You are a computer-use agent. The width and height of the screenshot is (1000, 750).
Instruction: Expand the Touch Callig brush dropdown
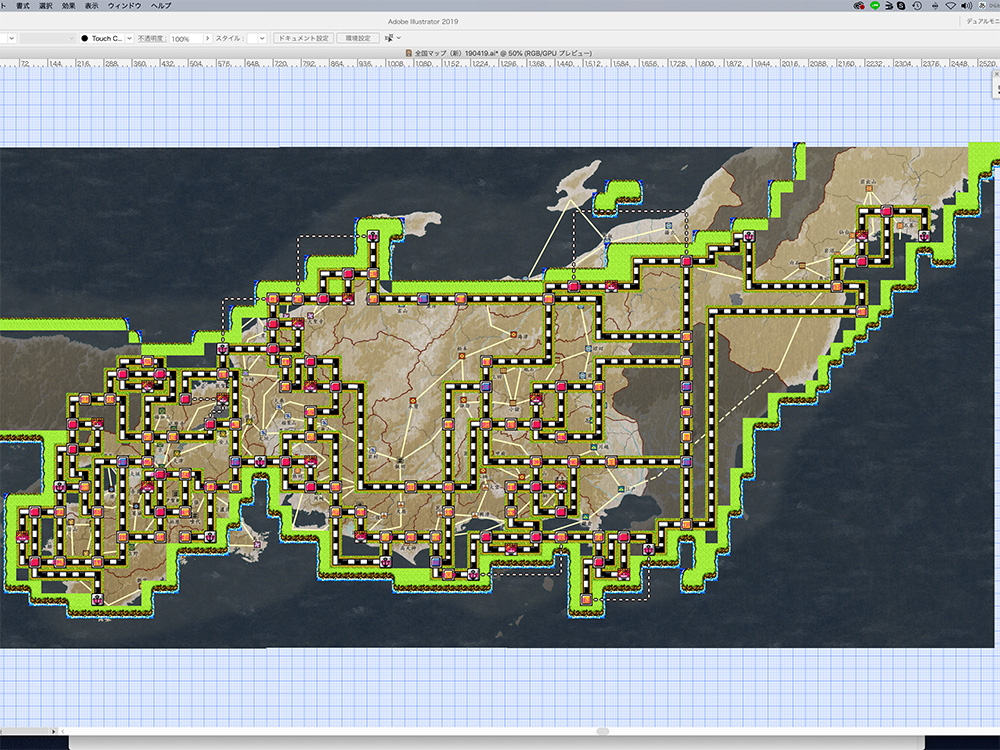(x=129, y=38)
